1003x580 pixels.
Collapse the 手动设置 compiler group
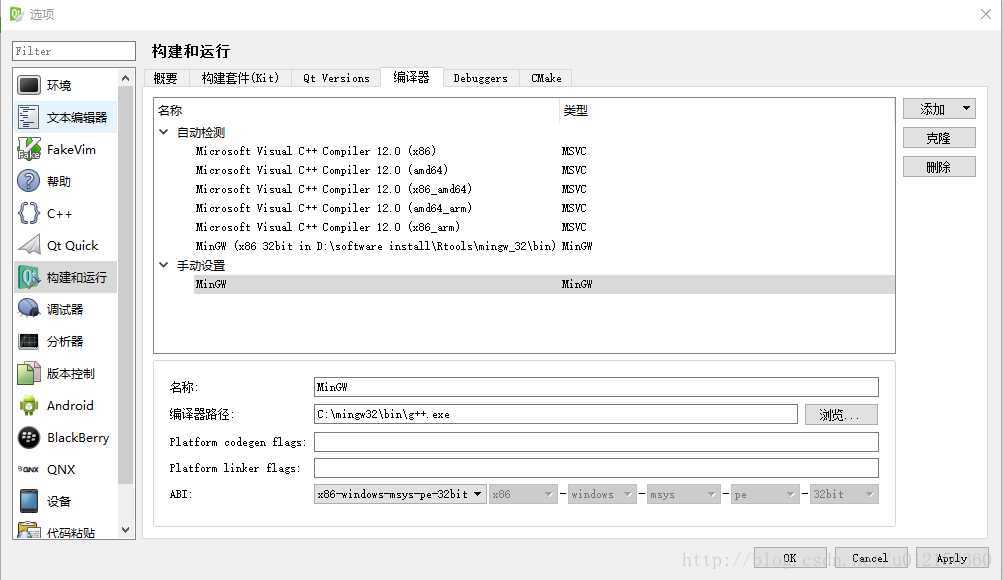[164, 265]
